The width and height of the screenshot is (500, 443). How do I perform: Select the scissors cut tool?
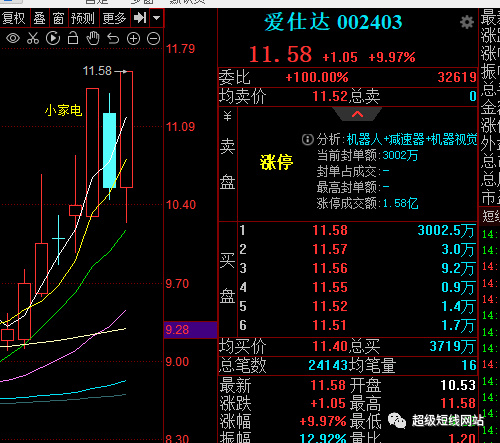pyautogui.click(x=33, y=39)
